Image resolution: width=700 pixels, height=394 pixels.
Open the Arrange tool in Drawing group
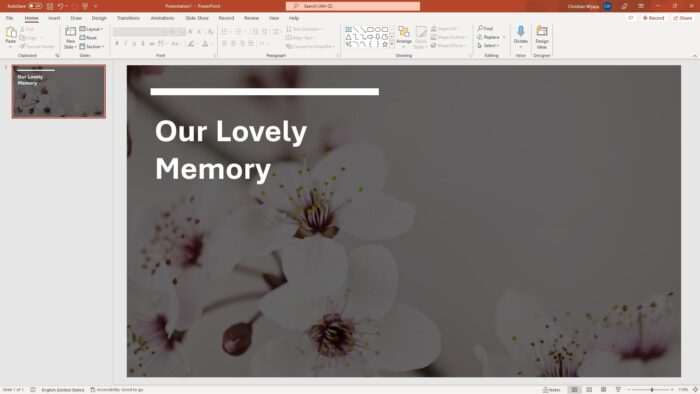pos(404,36)
